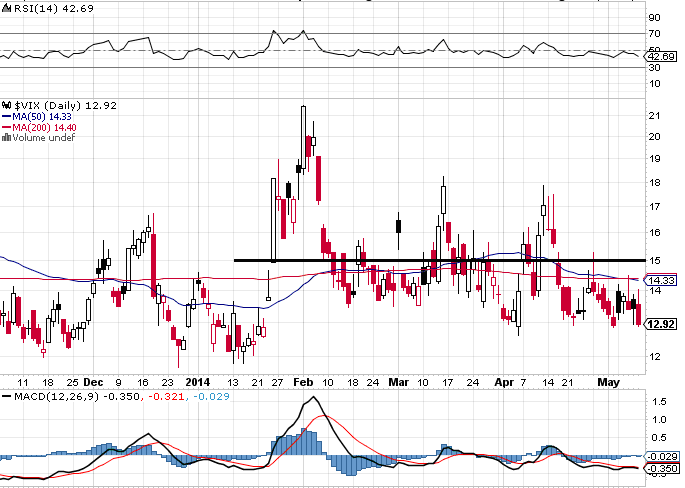The width and height of the screenshot is (685, 488).
Task: Click the 27 date label before Feb
Action: pyautogui.click(x=277, y=383)
